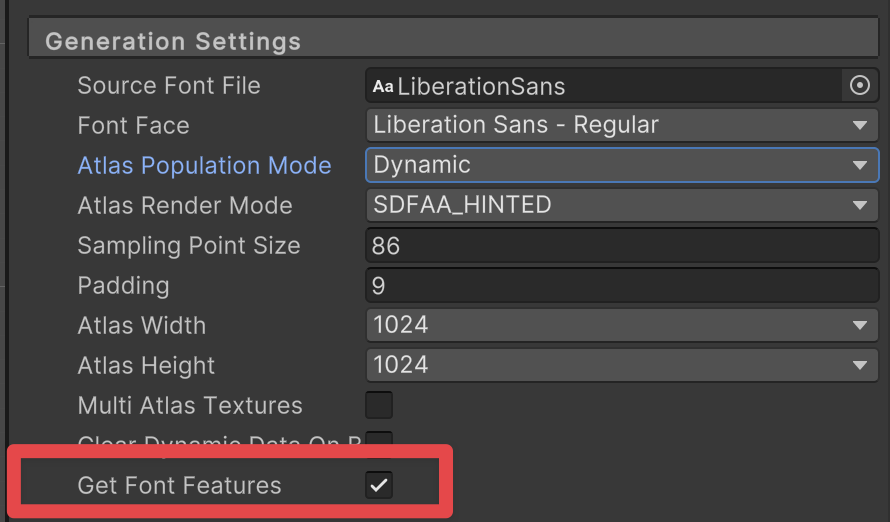Click the Padding value field
This screenshot has width=890, height=522.
point(621,285)
